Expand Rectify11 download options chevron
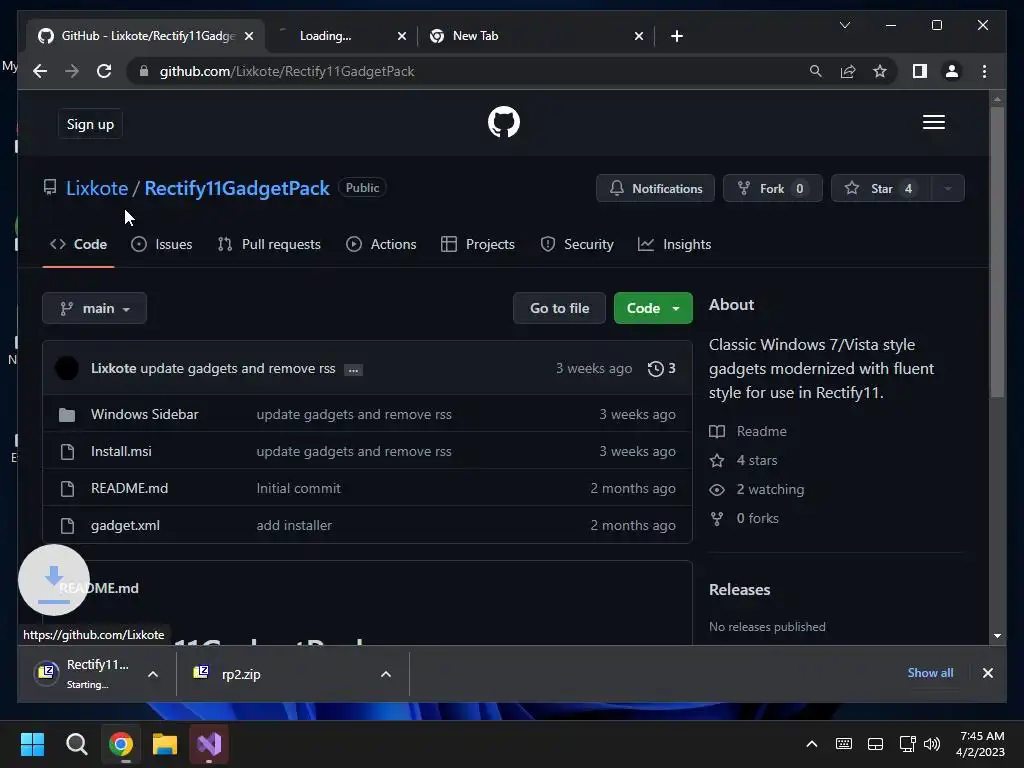1024x768 pixels. (x=153, y=675)
